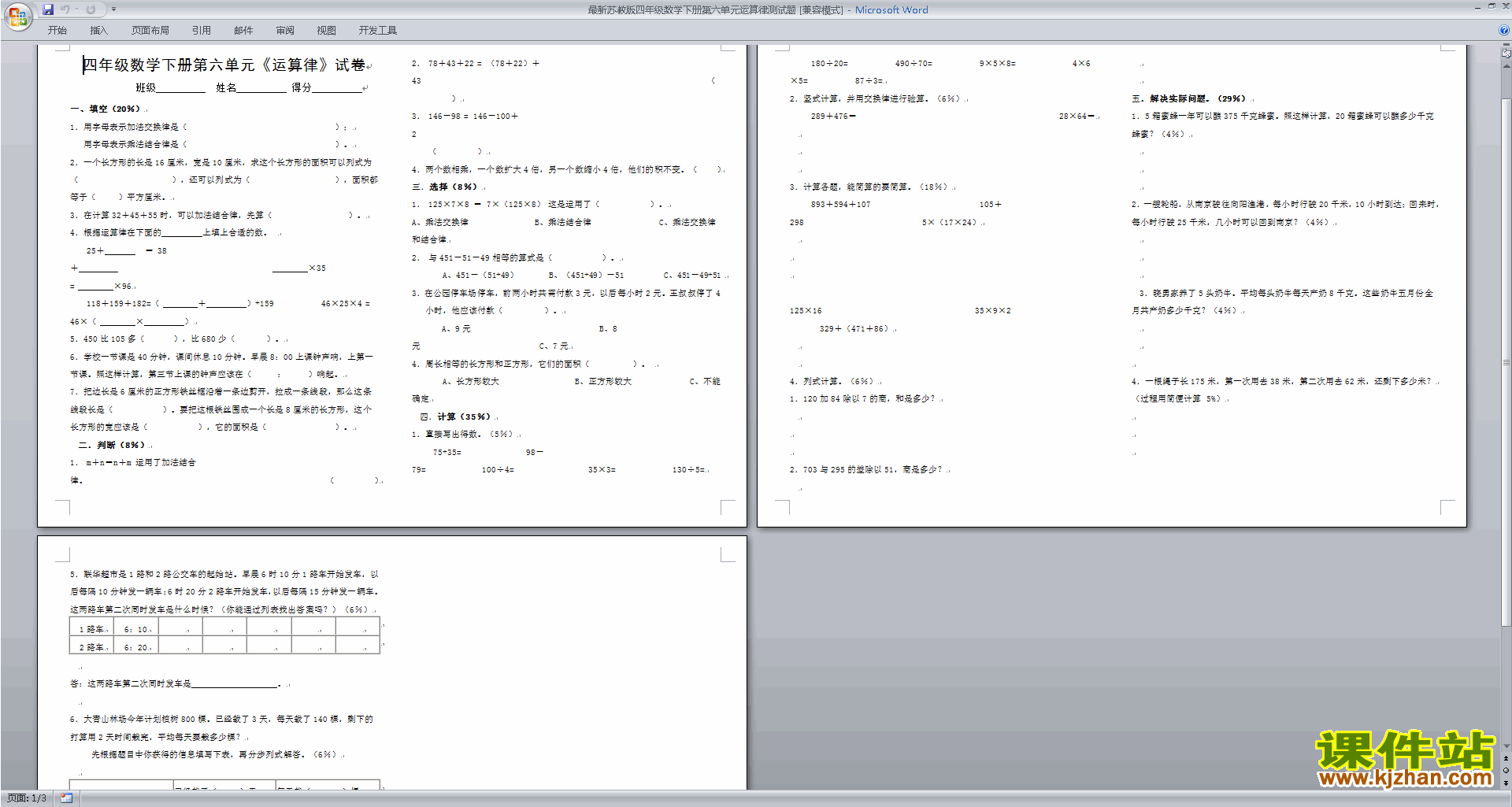The width and height of the screenshot is (1512, 807).
Task: Open the 邮件 ribbon tab
Action: tap(243, 30)
